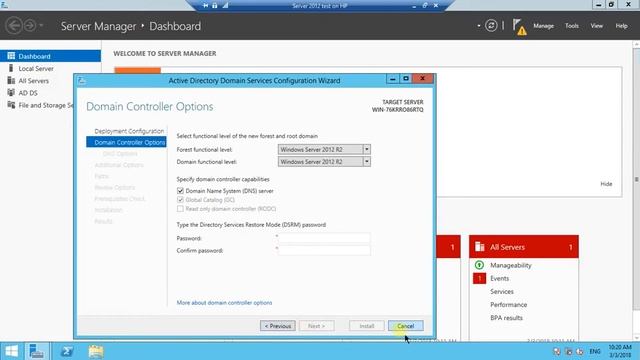The height and width of the screenshot is (360, 640).
Task: Select Local Server label in sidebar
Action: pyautogui.click(x=36, y=69)
